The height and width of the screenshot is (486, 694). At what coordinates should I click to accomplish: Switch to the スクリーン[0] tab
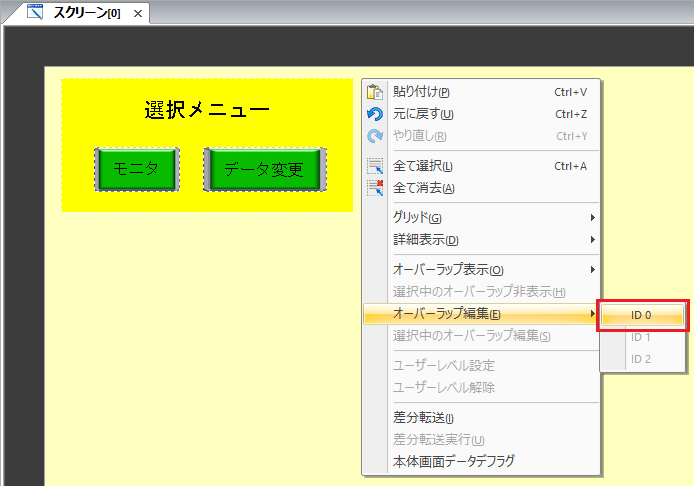[86, 13]
